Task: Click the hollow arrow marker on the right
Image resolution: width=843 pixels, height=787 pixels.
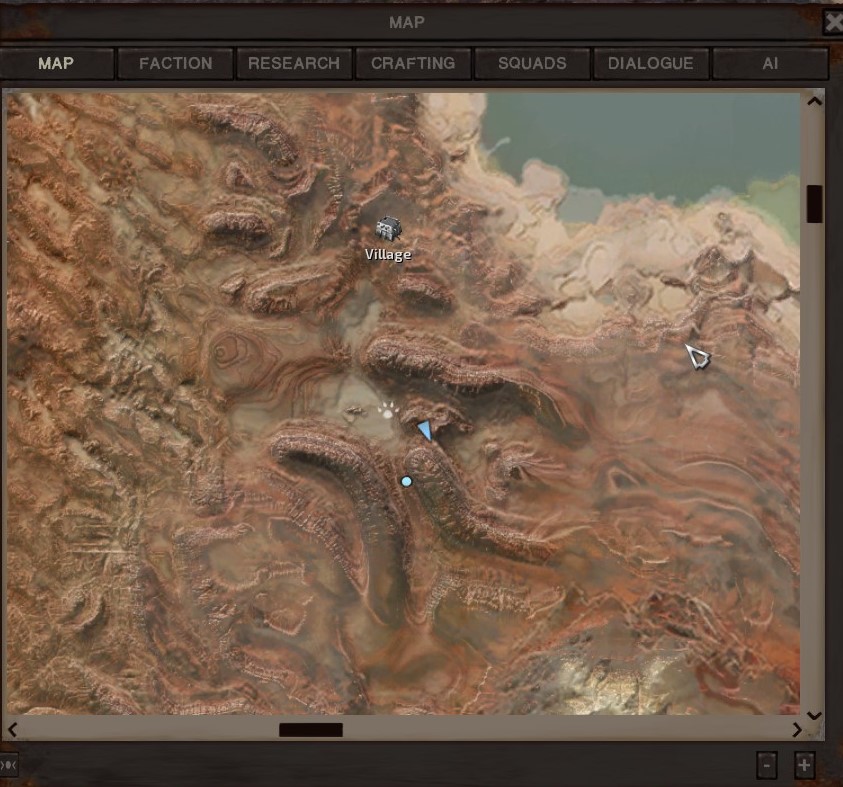Action: (698, 356)
